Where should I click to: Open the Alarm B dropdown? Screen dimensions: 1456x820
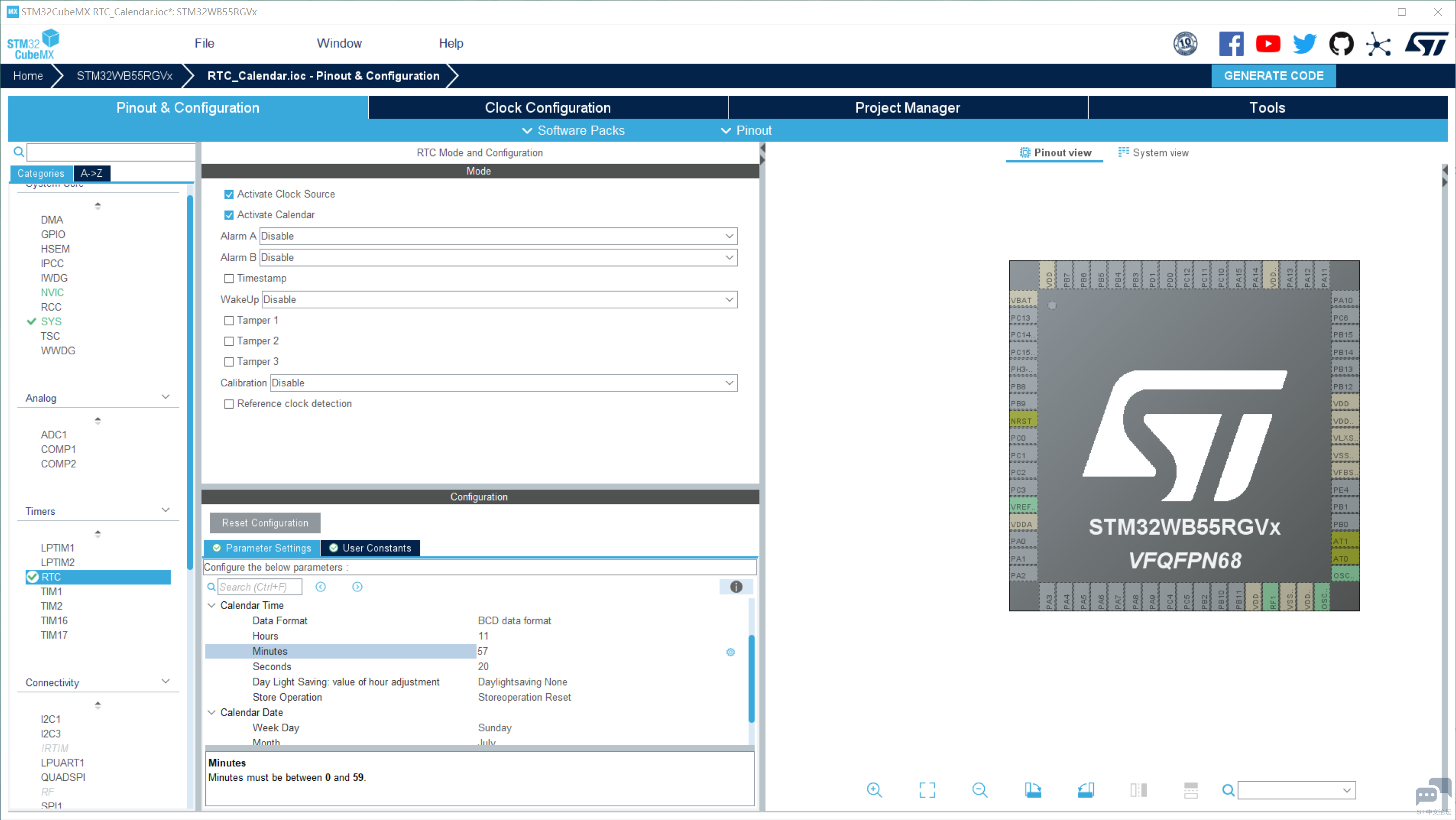tap(498, 257)
